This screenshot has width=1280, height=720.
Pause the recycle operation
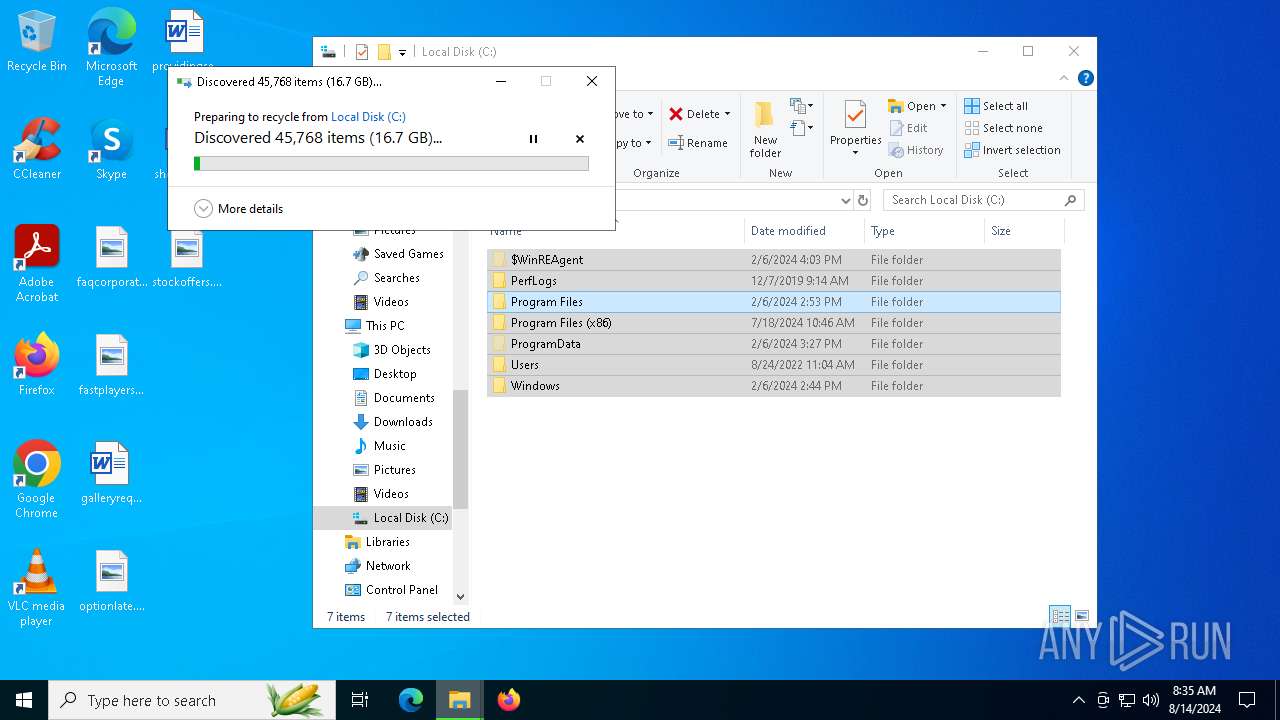(x=533, y=139)
